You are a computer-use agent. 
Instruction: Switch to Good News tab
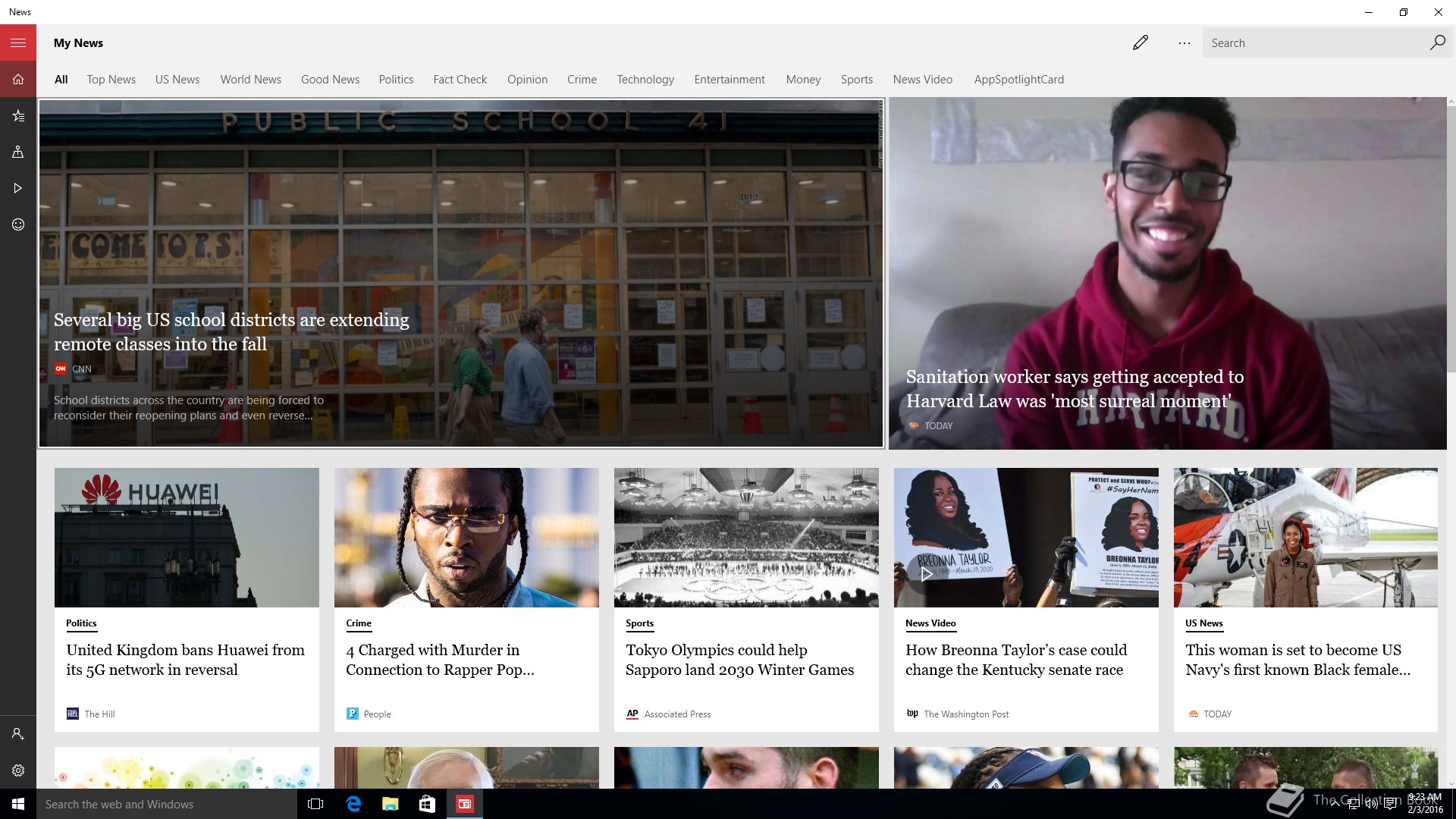330,80
